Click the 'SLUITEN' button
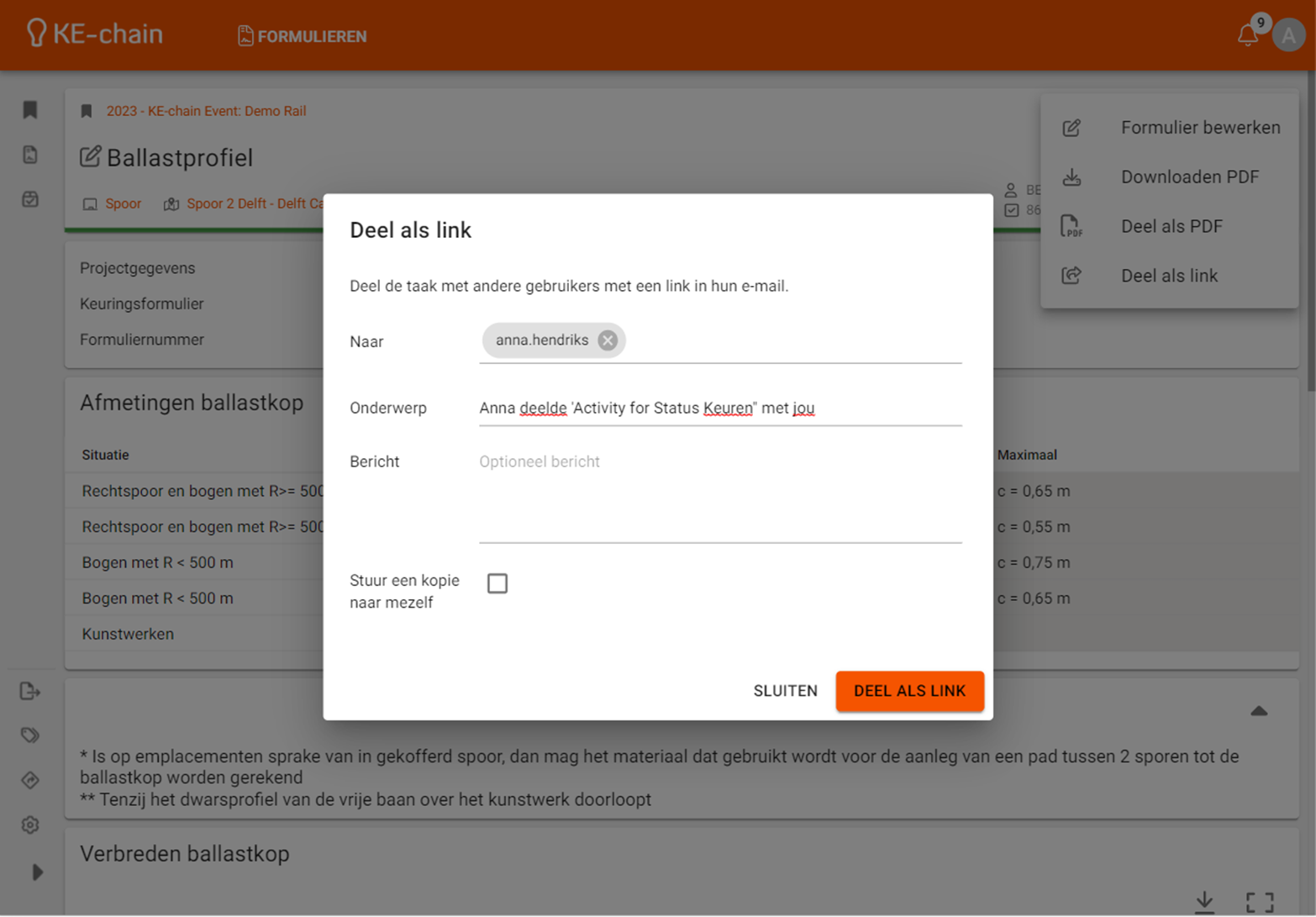 pos(785,691)
